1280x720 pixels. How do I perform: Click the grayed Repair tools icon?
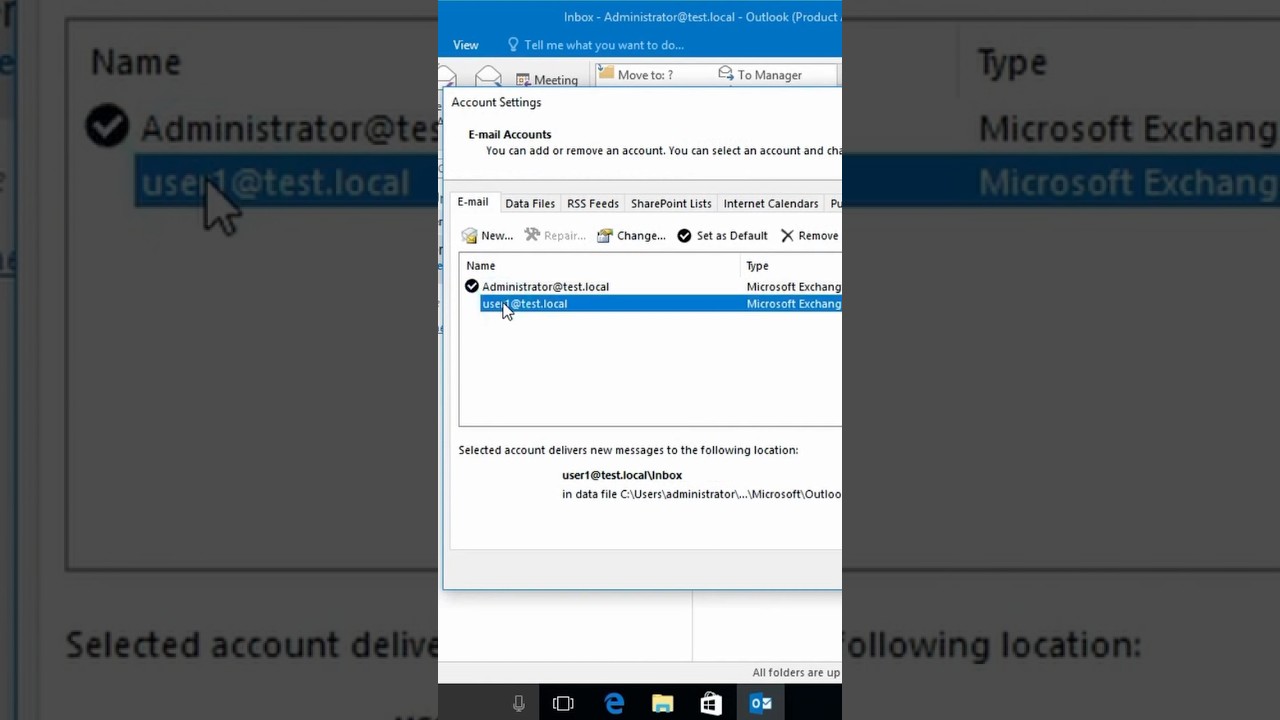(532, 235)
